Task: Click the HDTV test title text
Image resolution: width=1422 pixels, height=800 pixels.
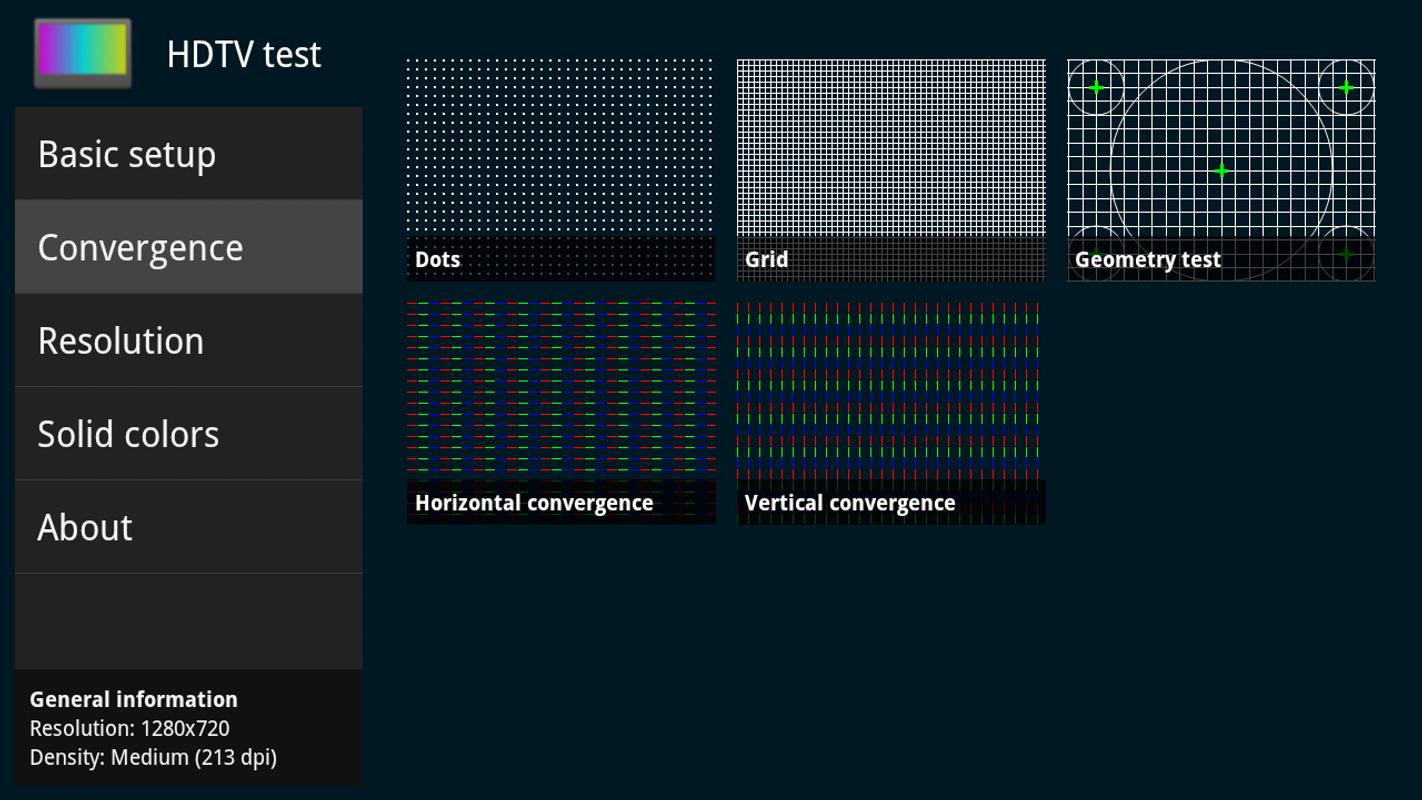Action: pos(244,54)
